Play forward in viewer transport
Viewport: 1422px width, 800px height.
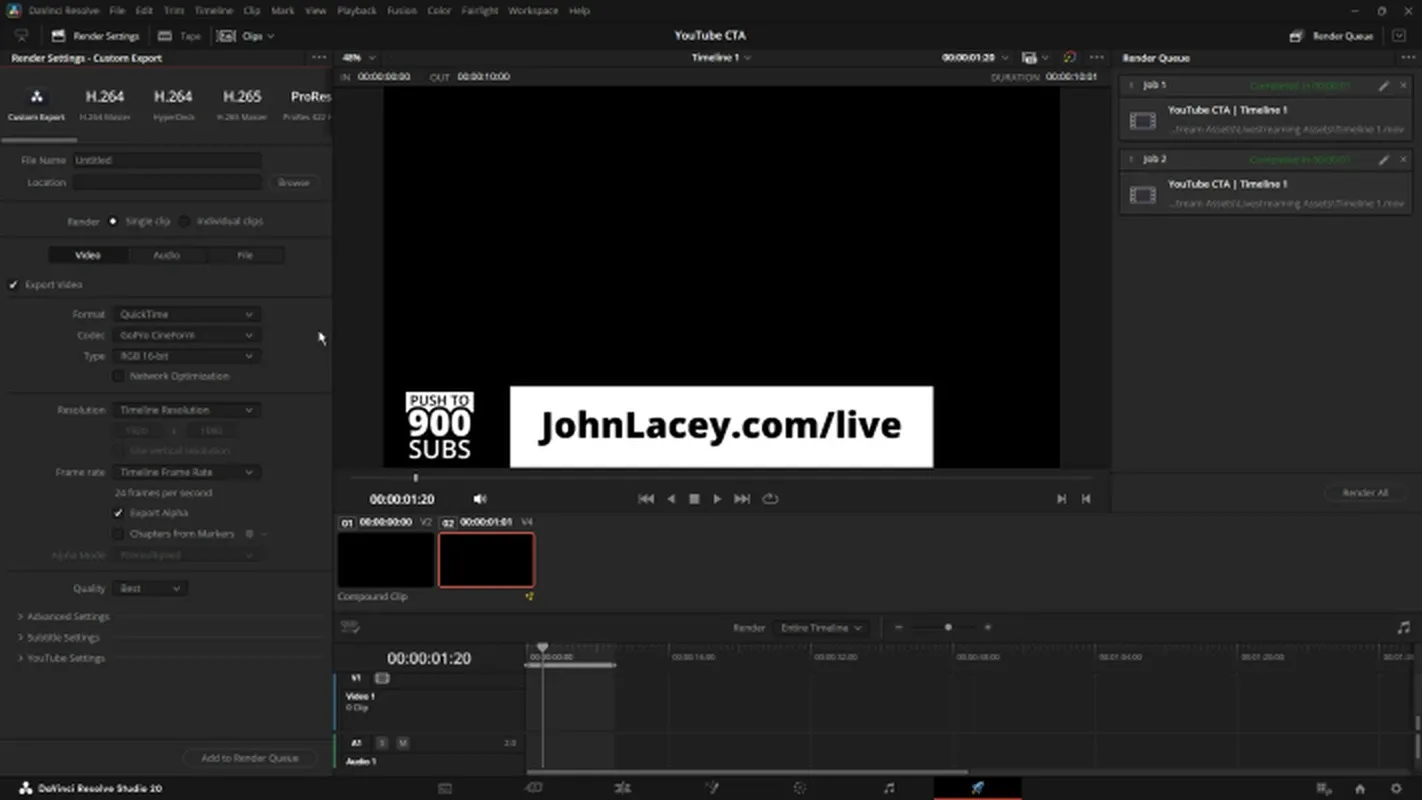coord(717,499)
